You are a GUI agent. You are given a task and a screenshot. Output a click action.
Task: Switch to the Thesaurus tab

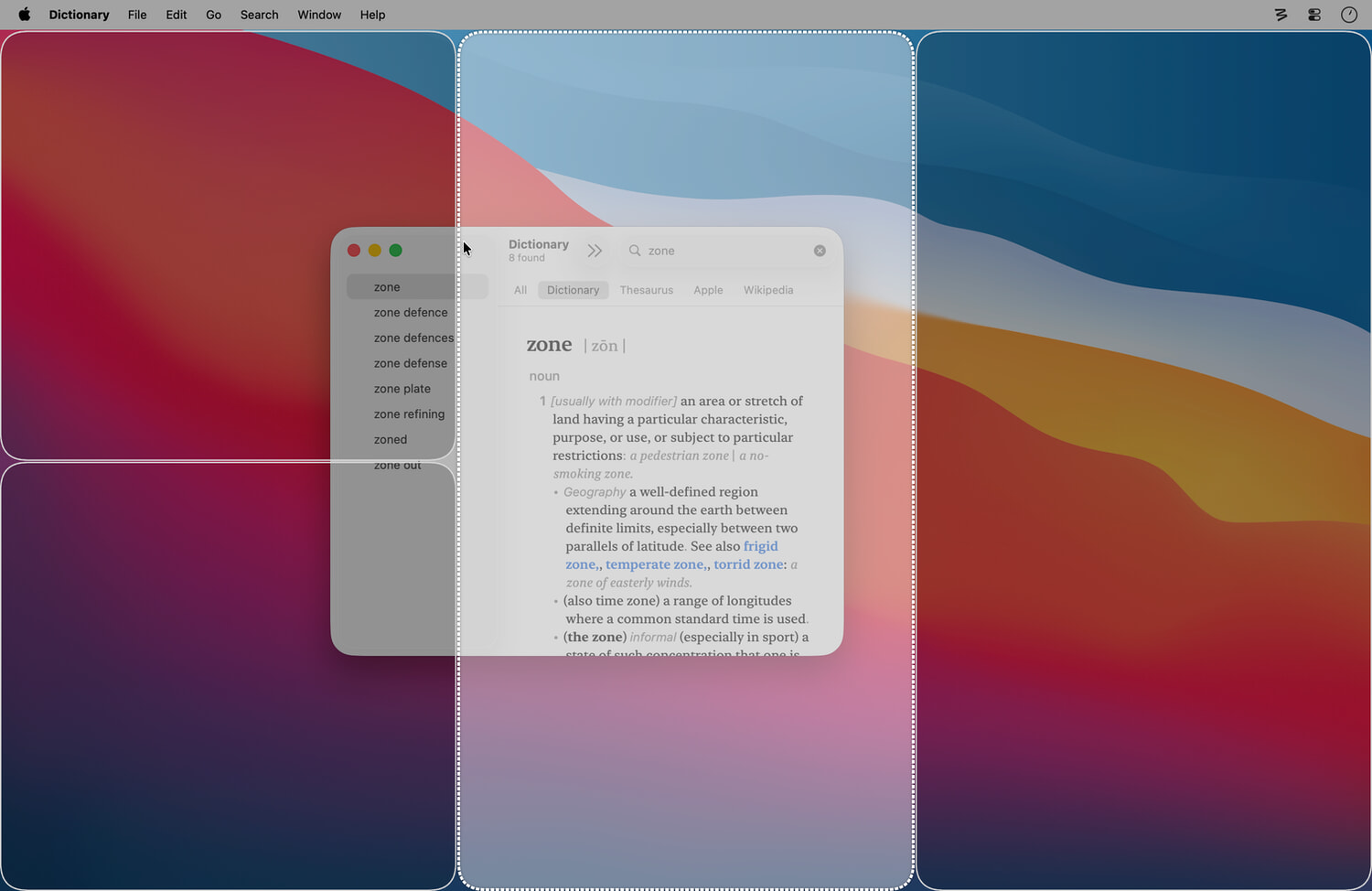647,290
